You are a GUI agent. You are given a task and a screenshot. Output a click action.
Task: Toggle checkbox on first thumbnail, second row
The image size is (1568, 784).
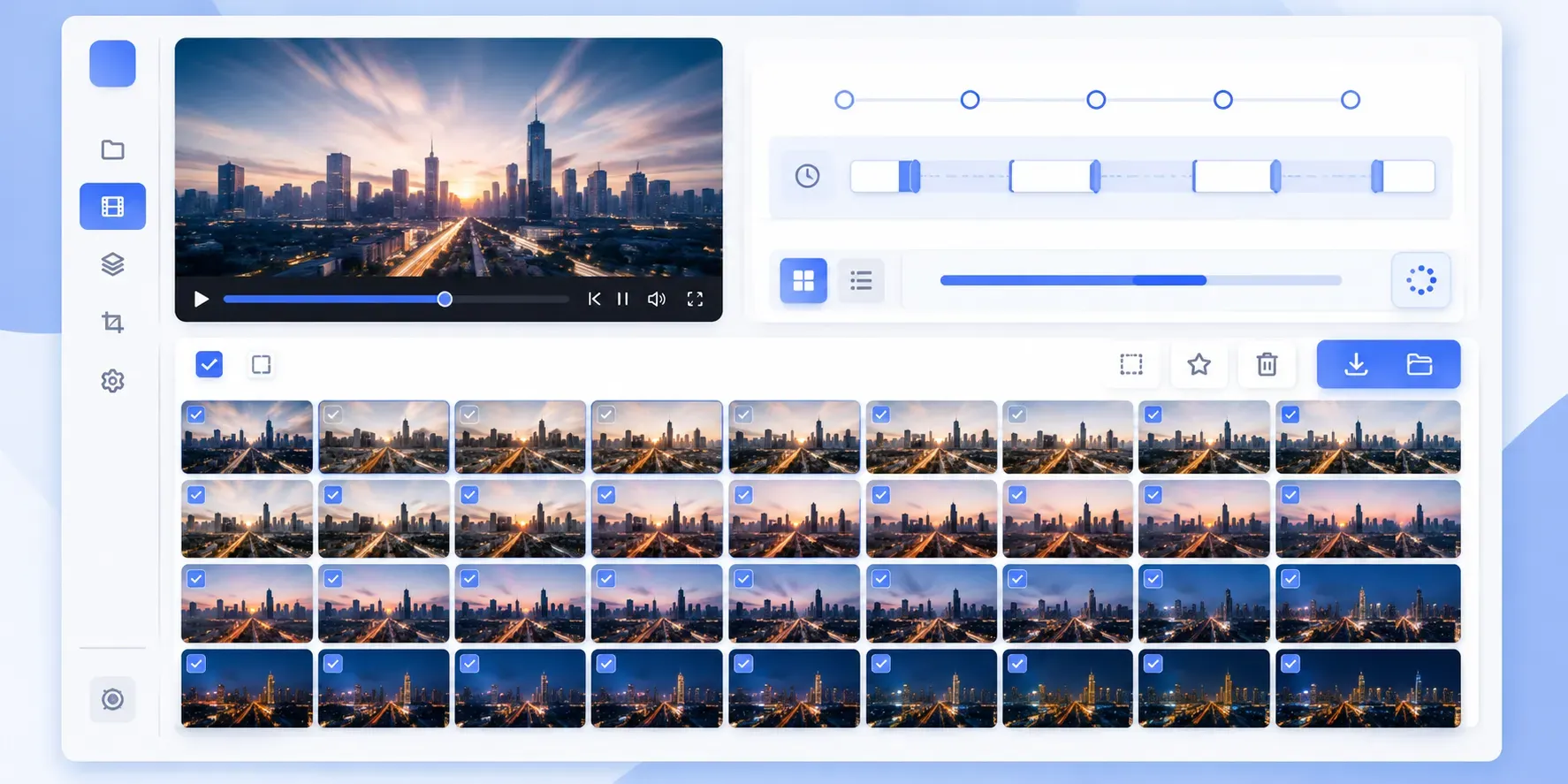tap(196, 495)
